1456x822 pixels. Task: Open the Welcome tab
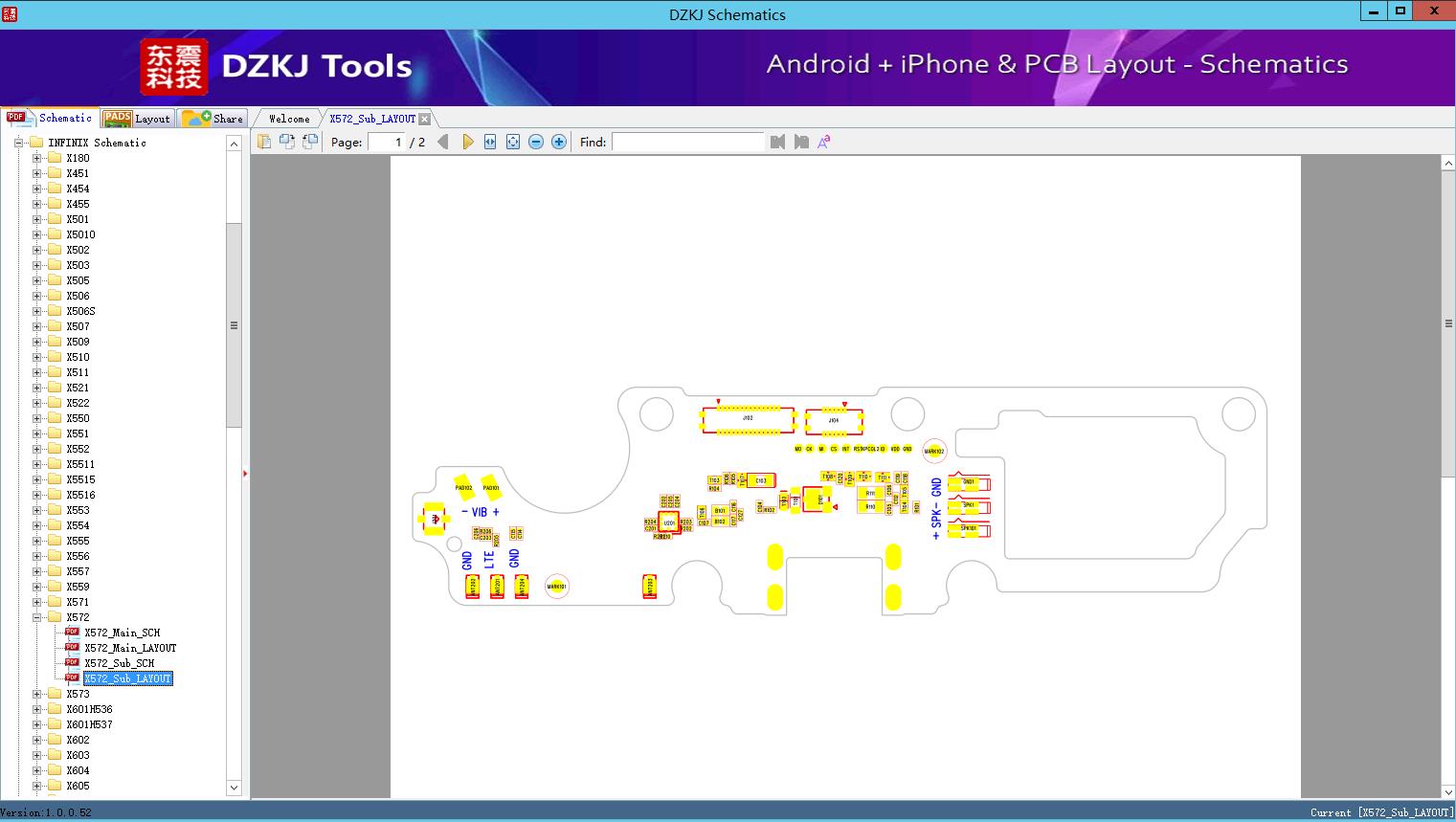click(x=288, y=119)
